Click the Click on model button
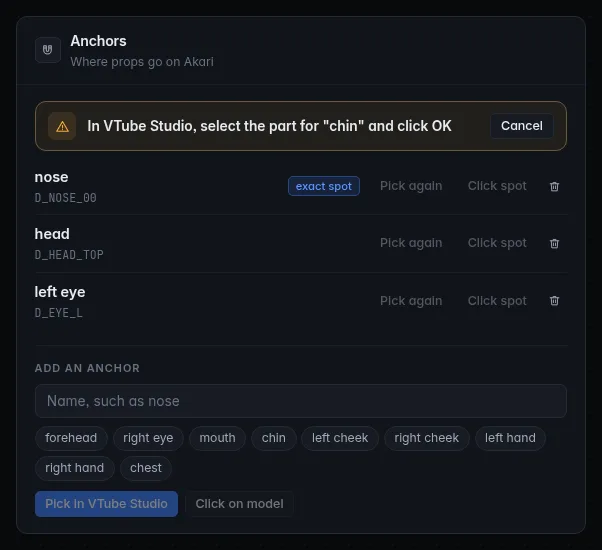The height and width of the screenshot is (550, 602). [x=240, y=504]
